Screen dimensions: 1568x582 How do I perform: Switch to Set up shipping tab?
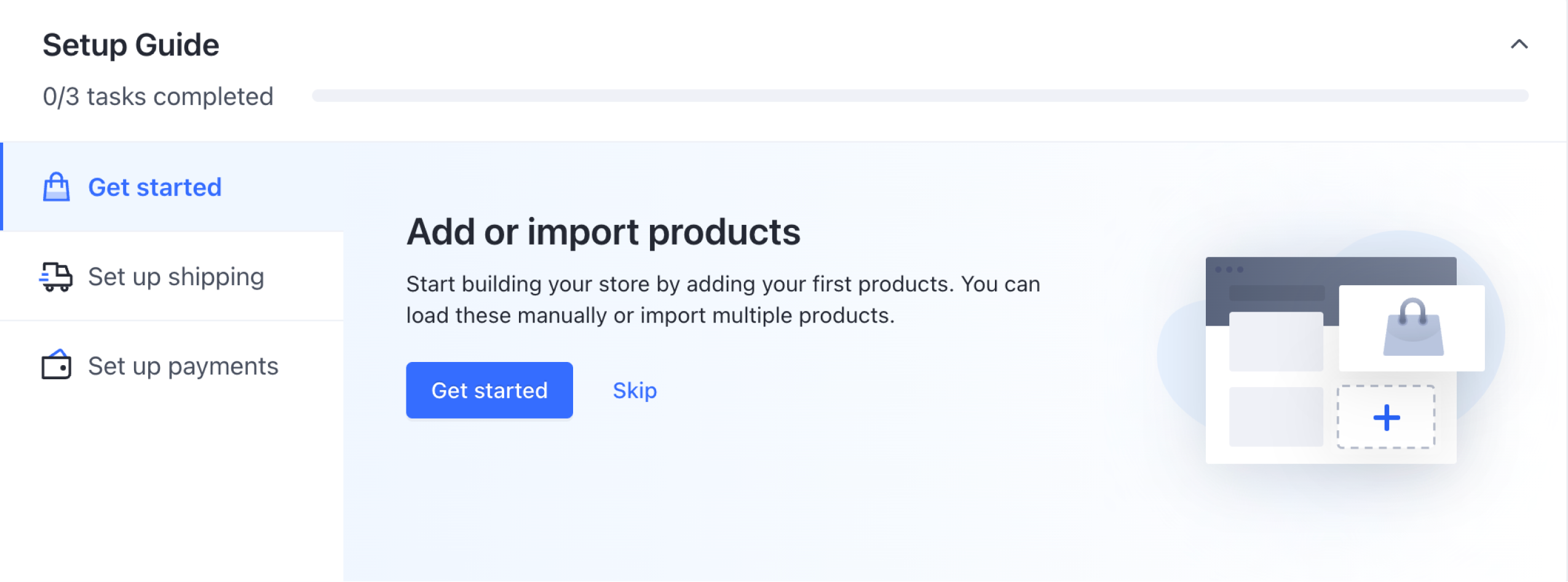[x=173, y=277]
